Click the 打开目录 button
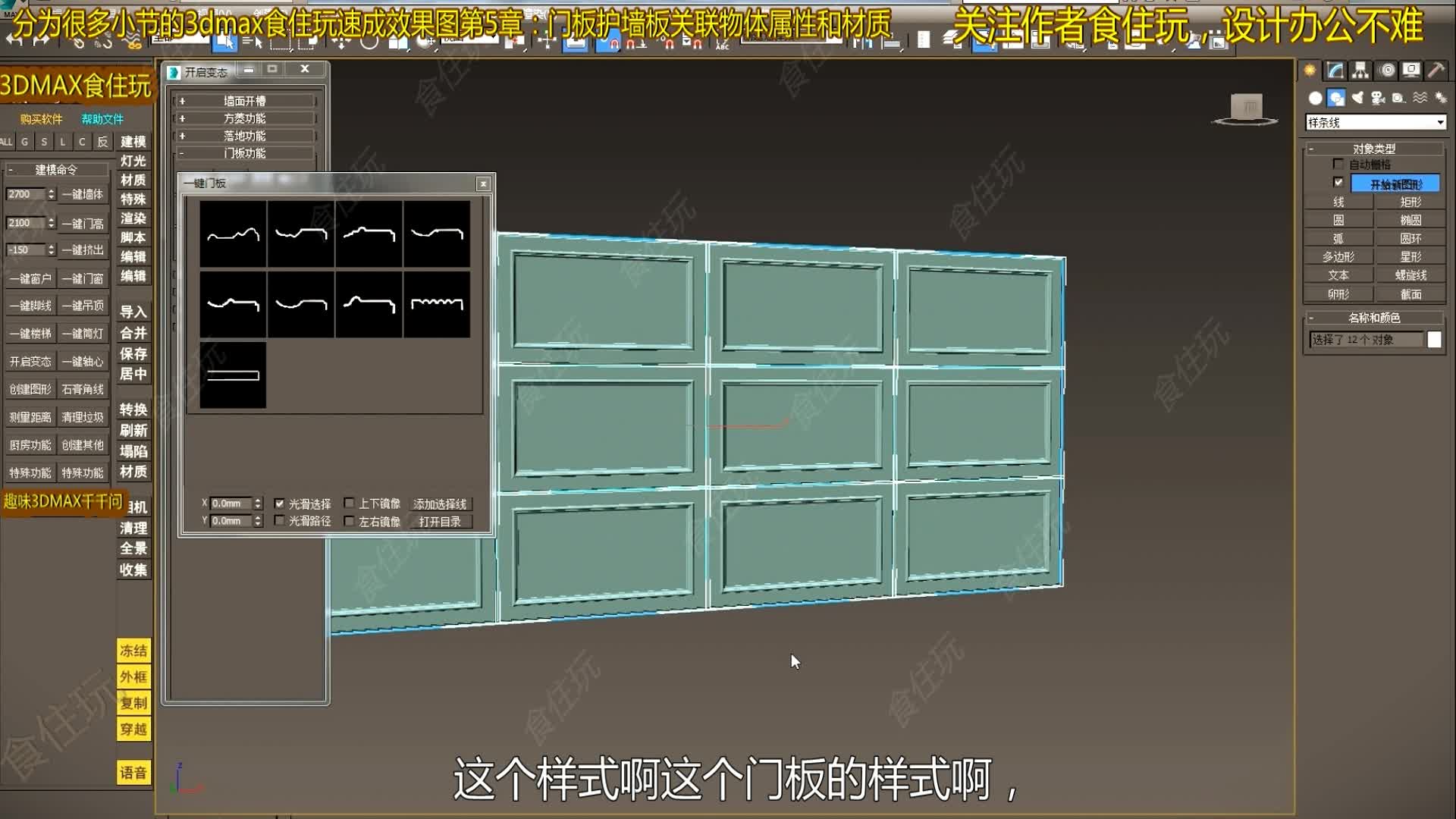 click(441, 521)
